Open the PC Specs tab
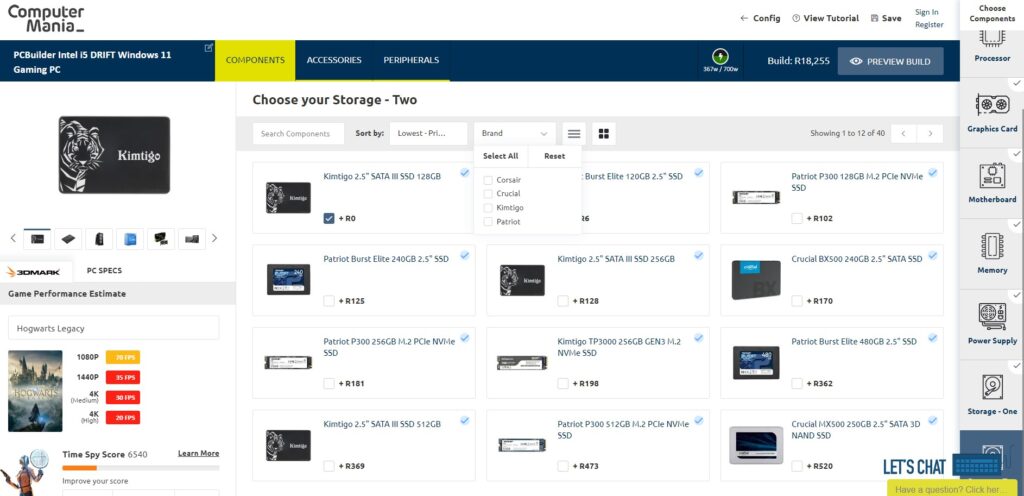1024x496 pixels. (104, 271)
